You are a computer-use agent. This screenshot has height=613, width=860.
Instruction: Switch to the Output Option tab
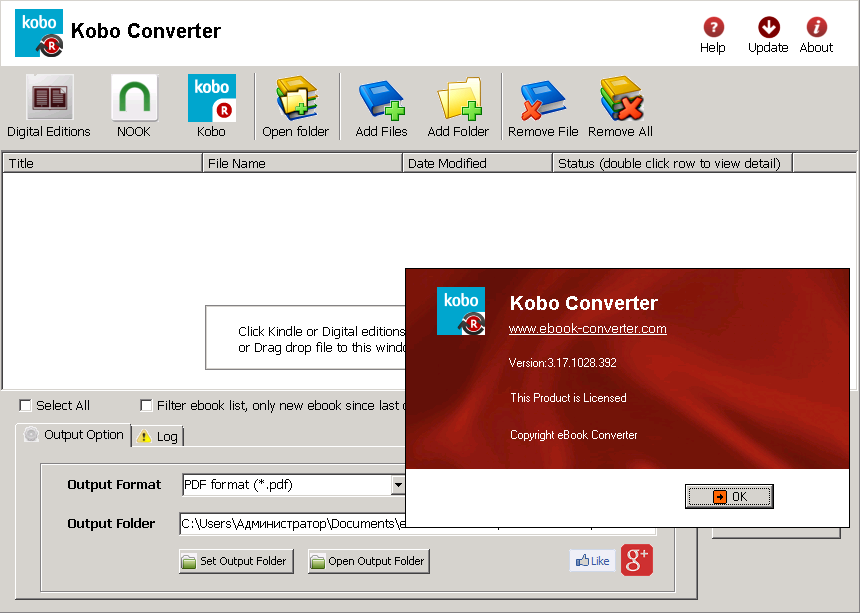pos(73,435)
